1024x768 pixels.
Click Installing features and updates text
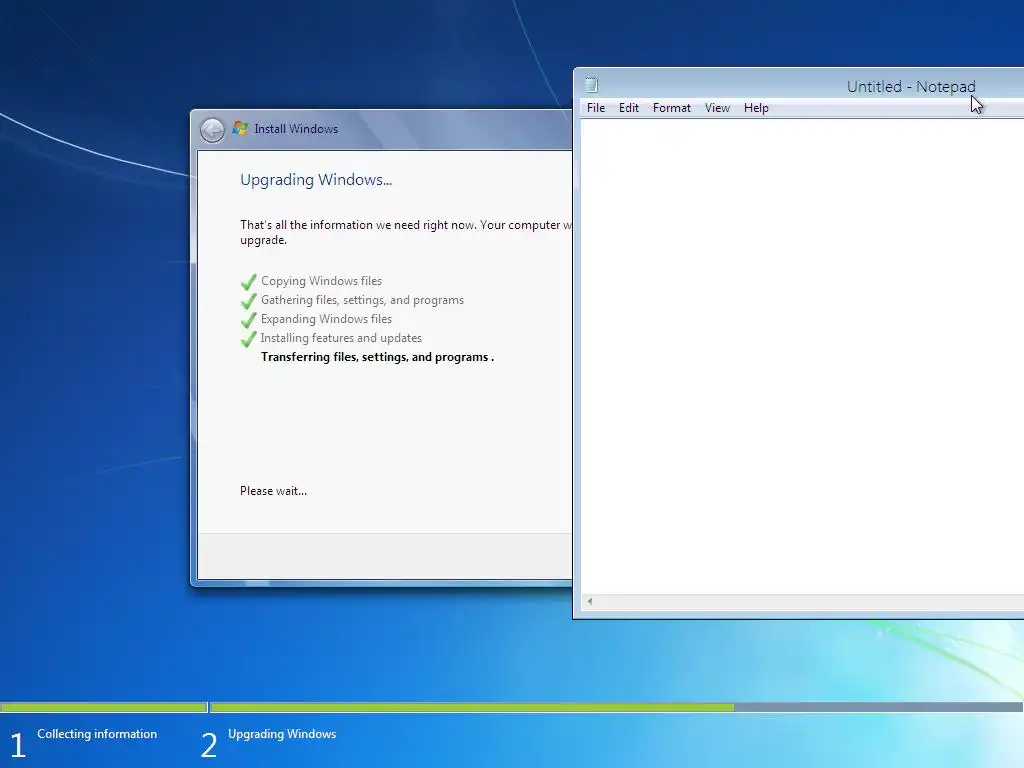pos(341,338)
